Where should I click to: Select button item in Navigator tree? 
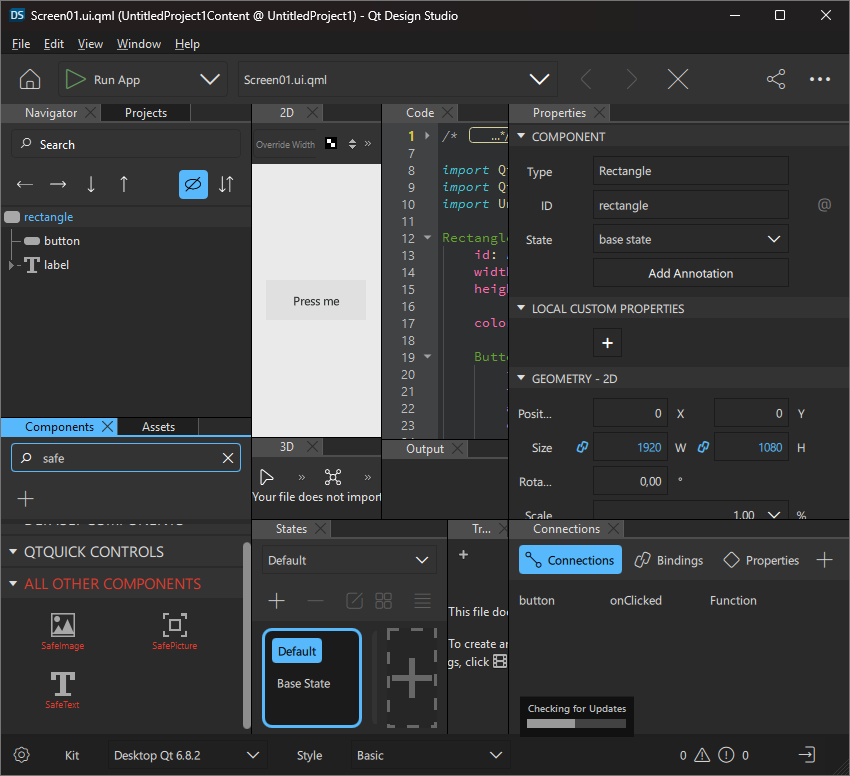pos(62,241)
